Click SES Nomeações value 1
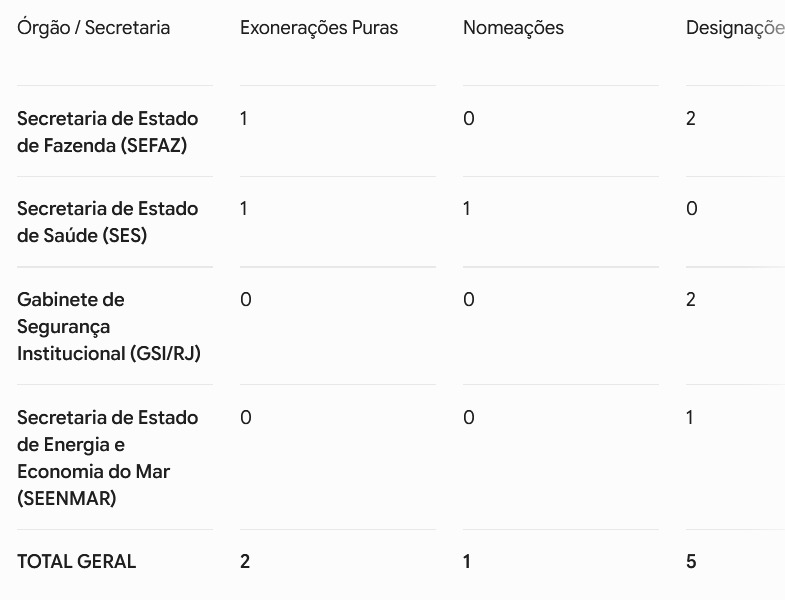Screen dimensions: 785x600 pyautogui.click(x=467, y=208)
